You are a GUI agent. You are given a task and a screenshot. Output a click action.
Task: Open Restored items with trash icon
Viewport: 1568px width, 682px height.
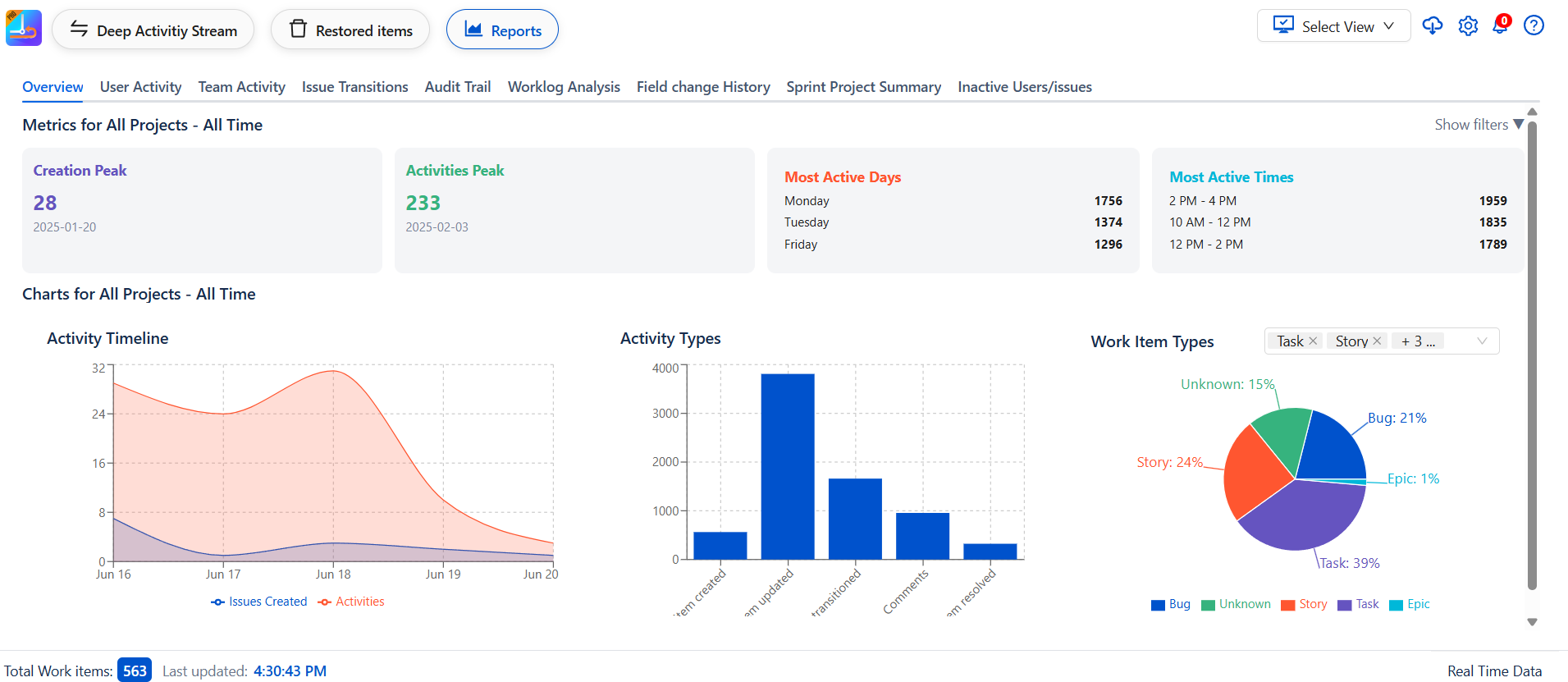350,30
